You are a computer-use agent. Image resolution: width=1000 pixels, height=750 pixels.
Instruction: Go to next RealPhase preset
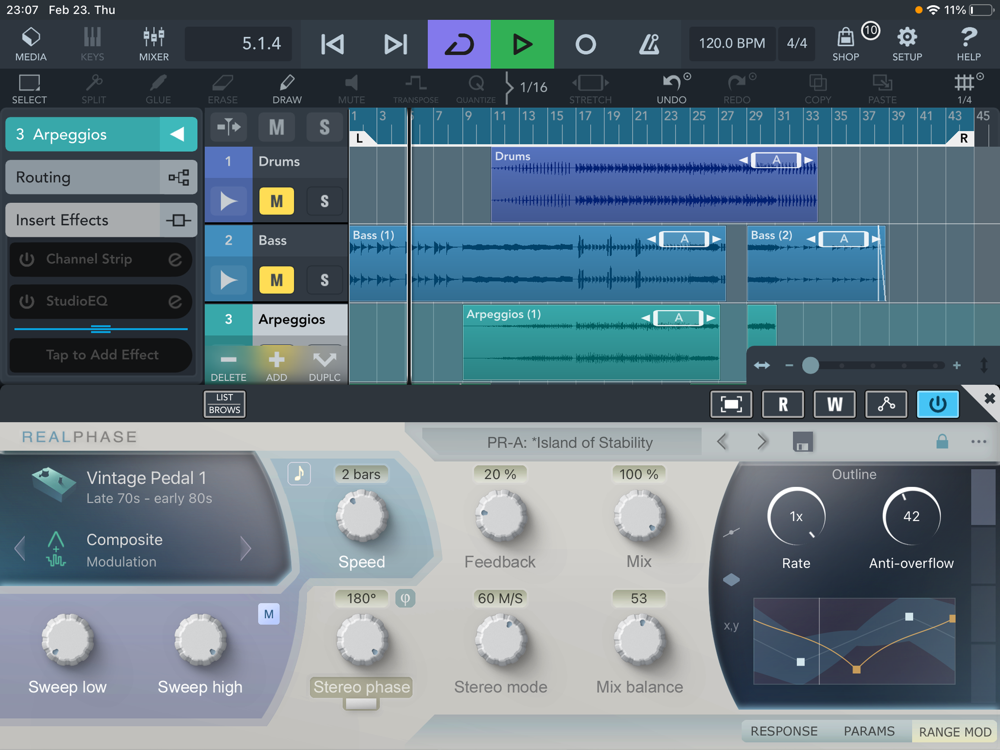[761, 441]
